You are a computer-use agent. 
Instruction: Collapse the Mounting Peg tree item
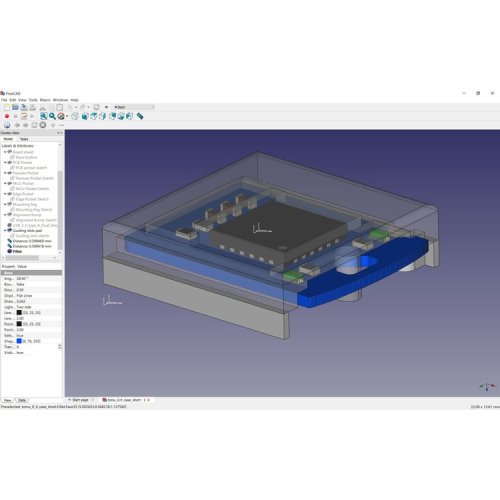(x=5, y=204)
